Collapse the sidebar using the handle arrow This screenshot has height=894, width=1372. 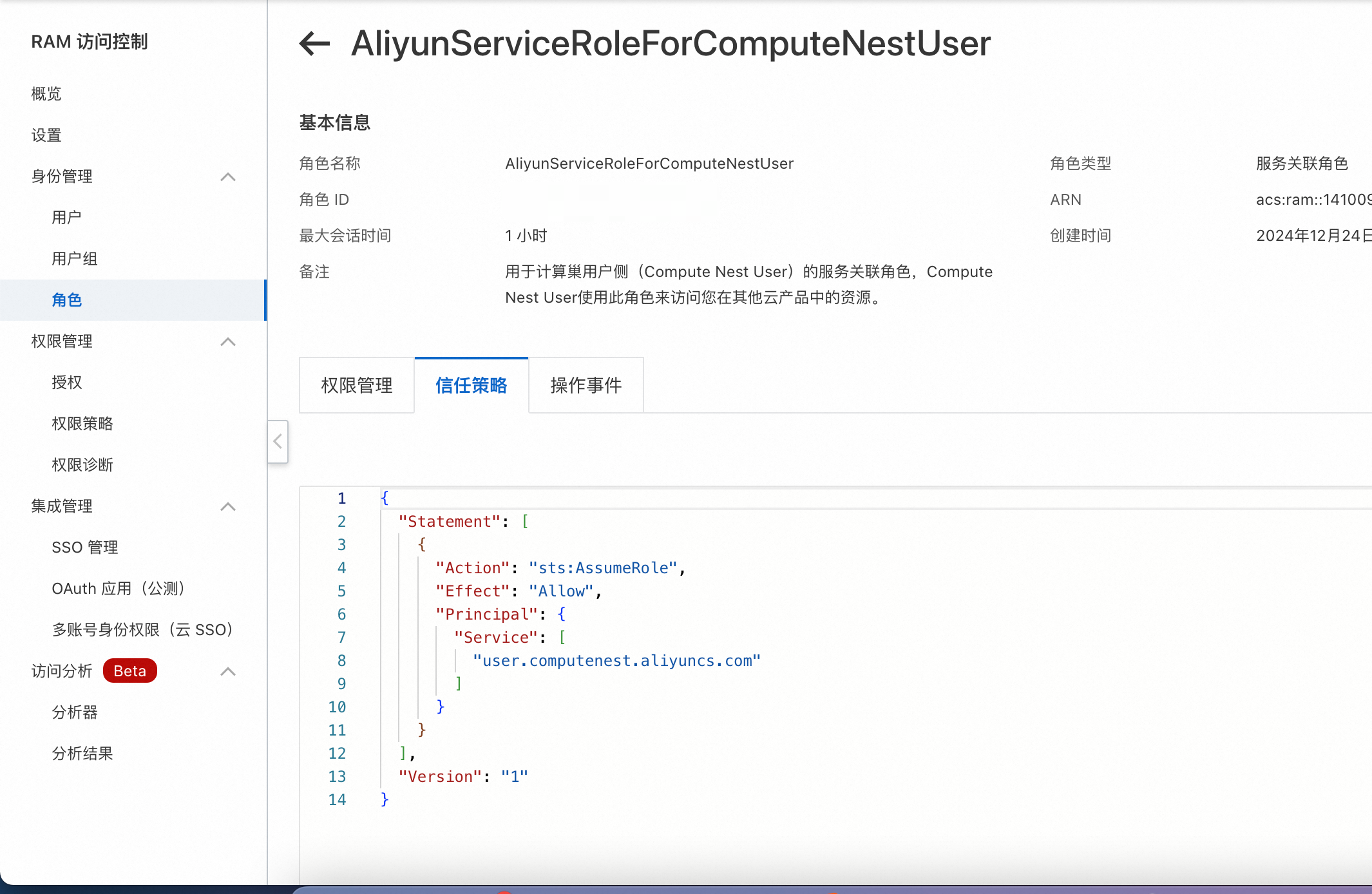[278, 442]
